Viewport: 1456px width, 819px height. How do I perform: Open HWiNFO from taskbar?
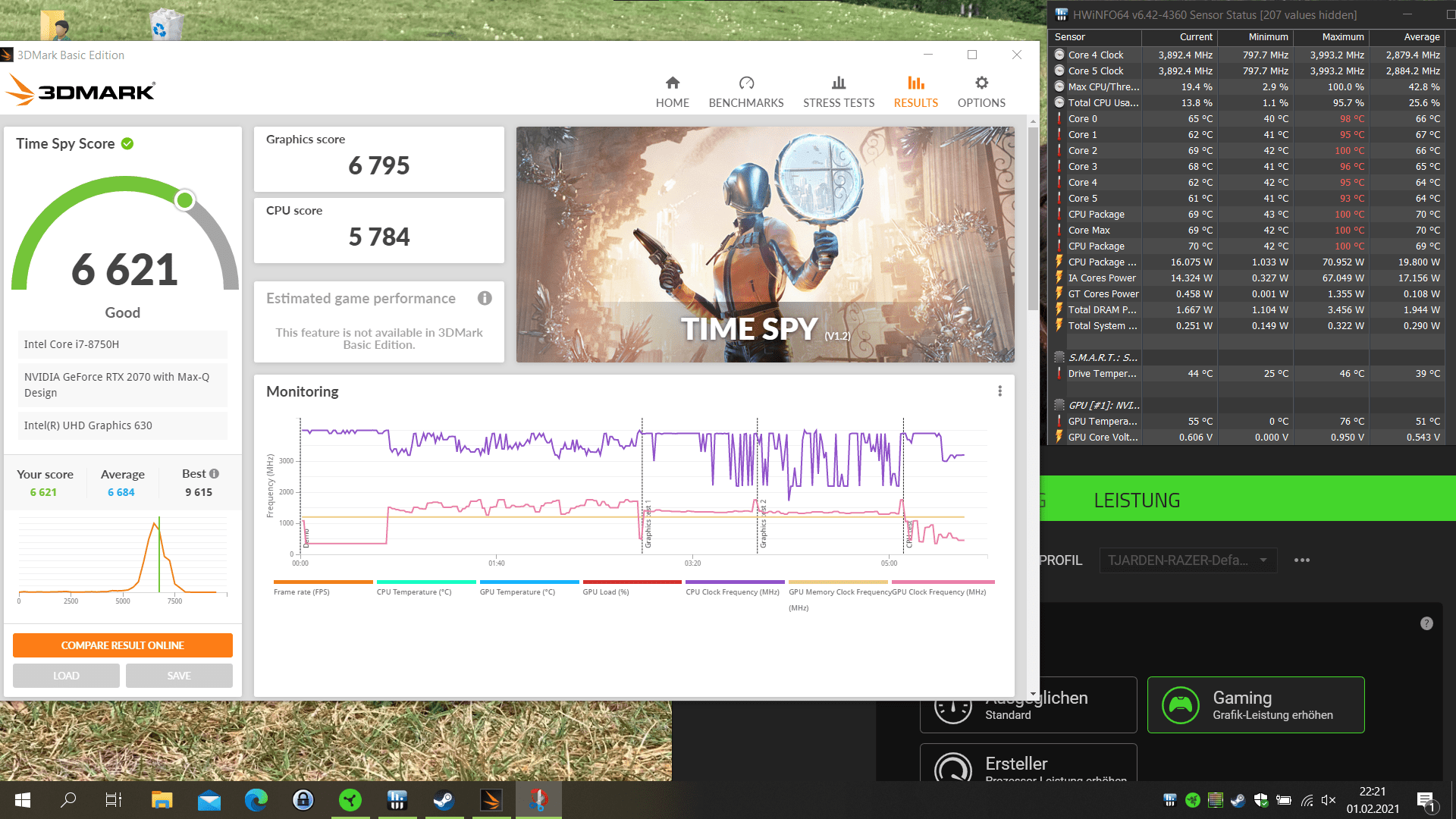pos(397,800)
